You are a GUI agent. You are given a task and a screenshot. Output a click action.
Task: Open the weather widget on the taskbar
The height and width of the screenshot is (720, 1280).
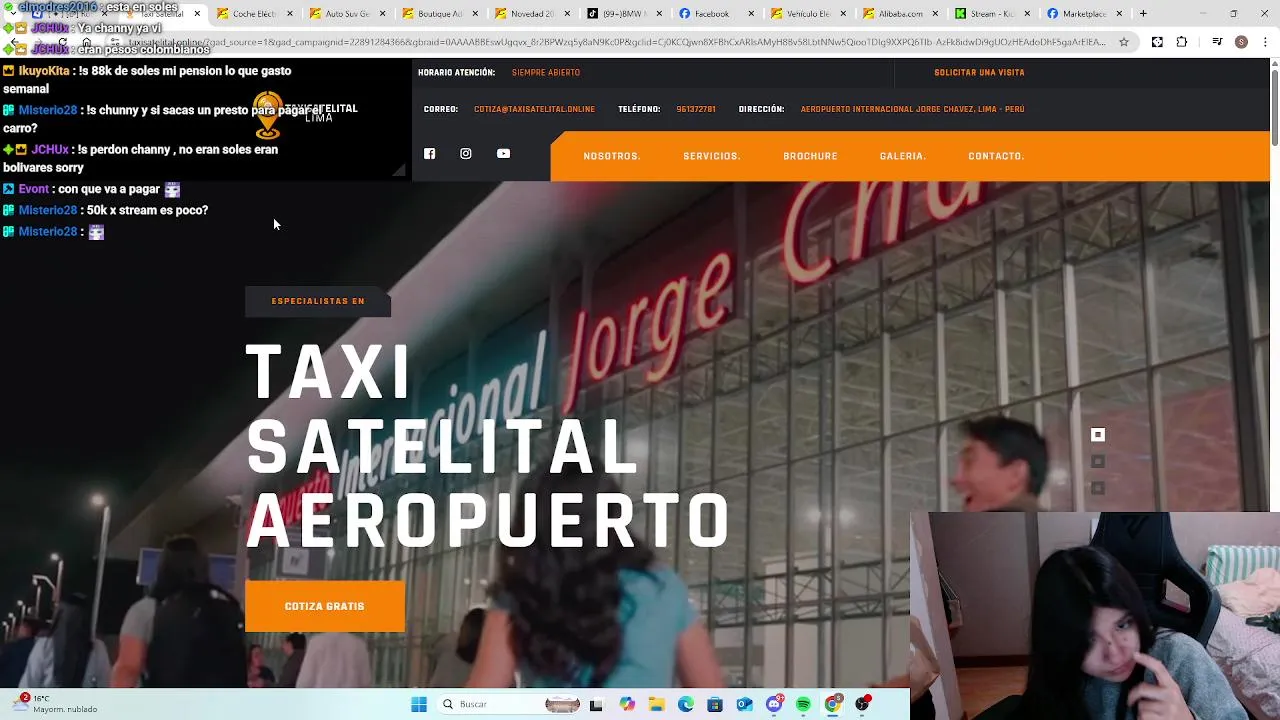point(55,704)
